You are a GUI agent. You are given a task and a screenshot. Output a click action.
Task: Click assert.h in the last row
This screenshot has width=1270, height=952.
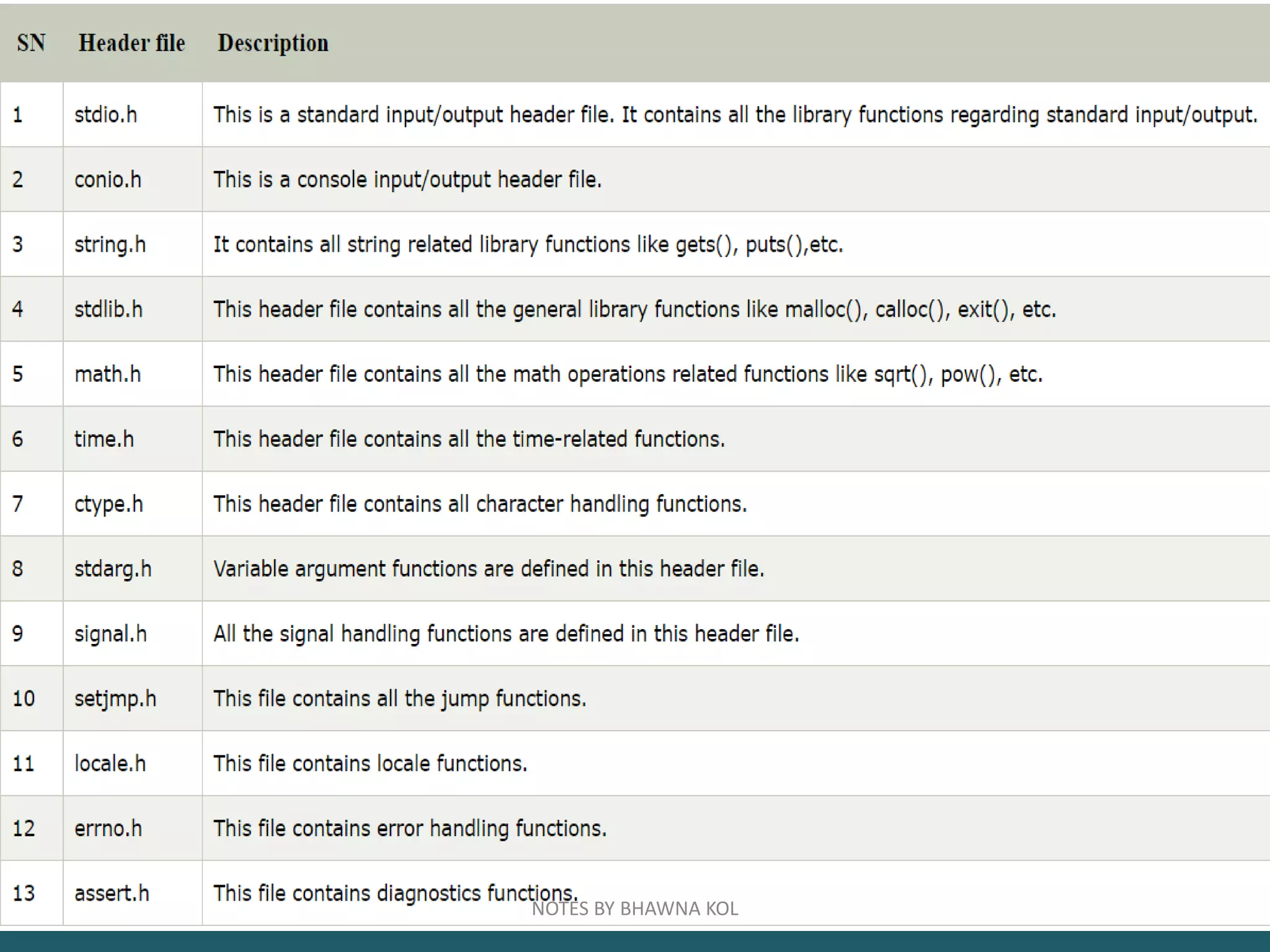[112, 894]
